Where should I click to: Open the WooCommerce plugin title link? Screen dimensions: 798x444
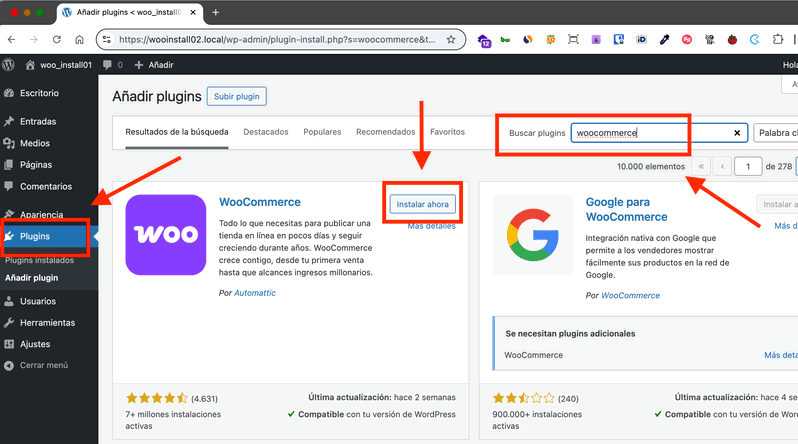[x=260, y=202]
